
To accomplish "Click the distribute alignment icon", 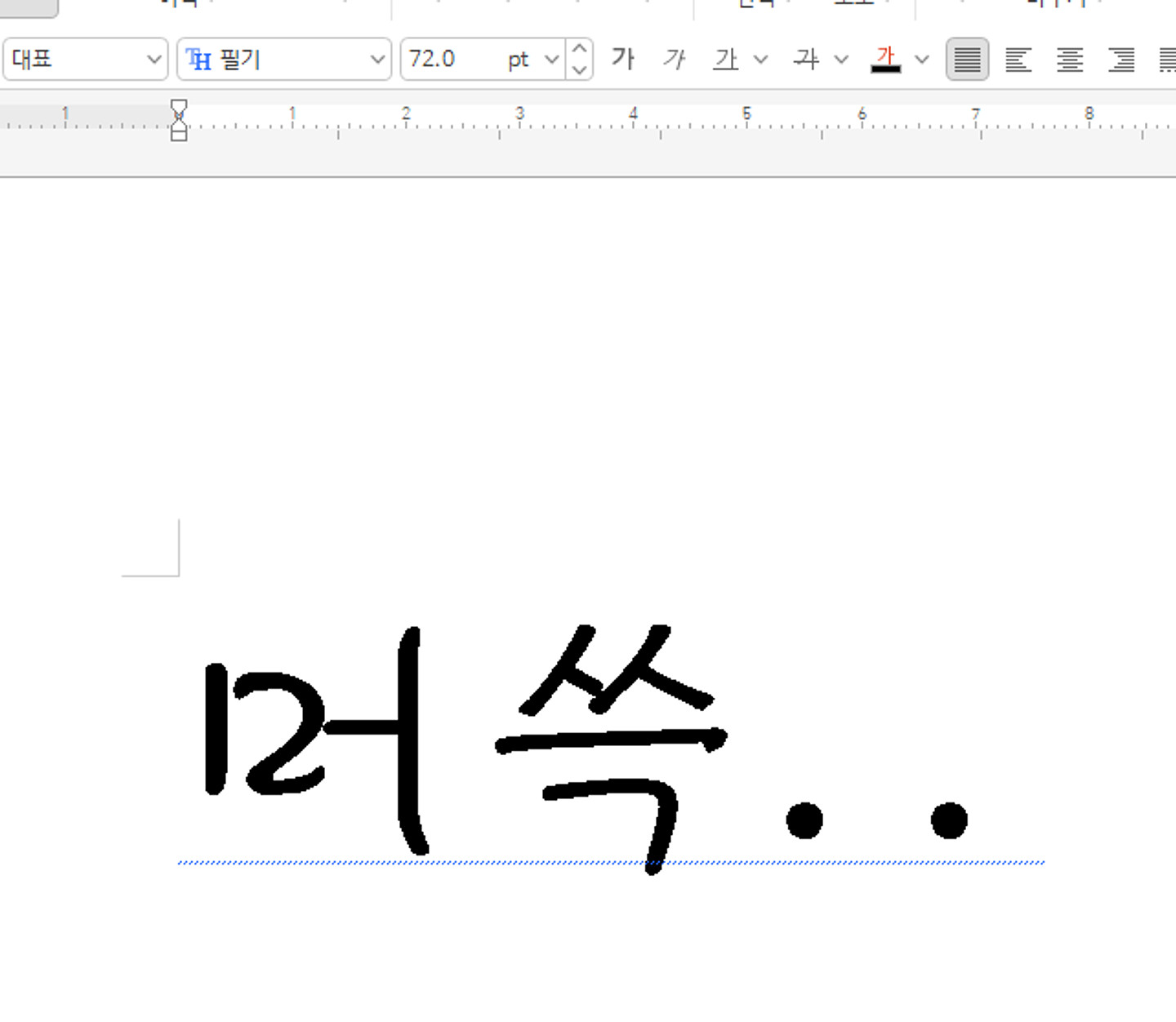I will point(1167,59).
